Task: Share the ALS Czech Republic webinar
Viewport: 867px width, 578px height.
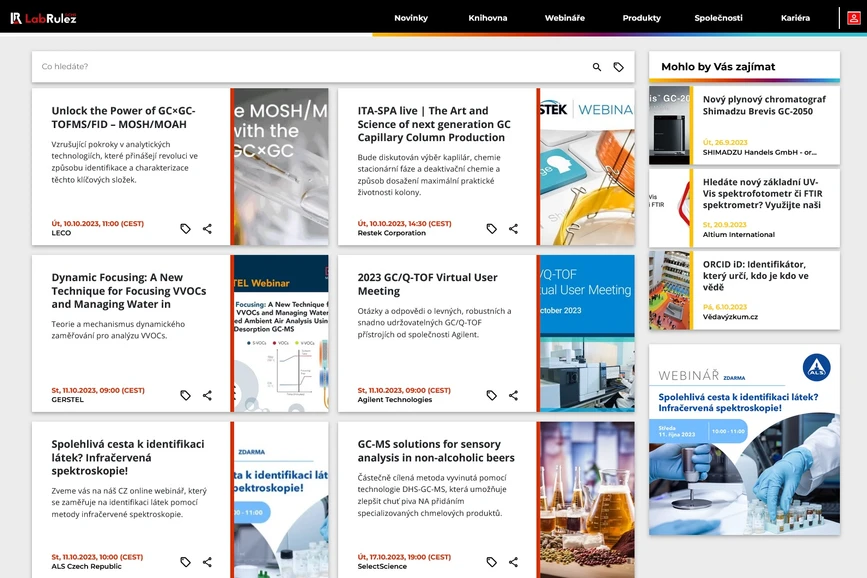Action: (207, 562)
